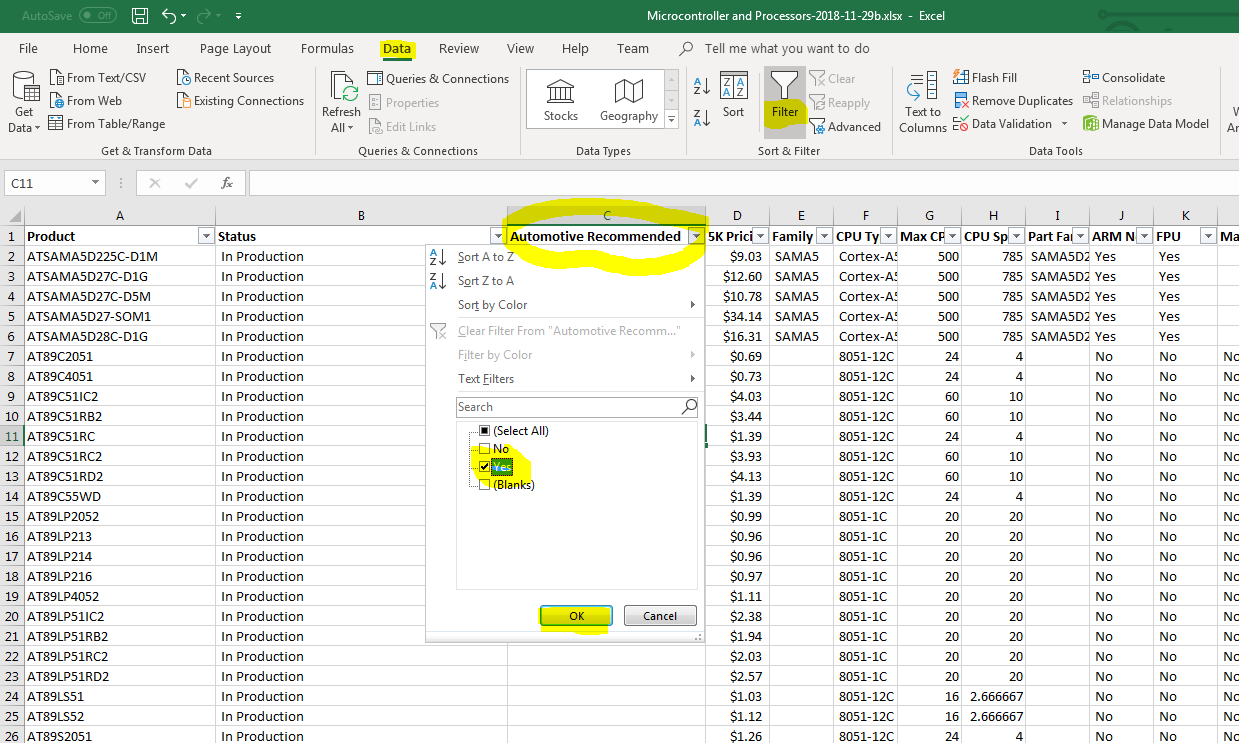The width and height of the screenshot is (1239, 743).
Task: Check the No filter checkbox
Action: [x=485, y=449]
